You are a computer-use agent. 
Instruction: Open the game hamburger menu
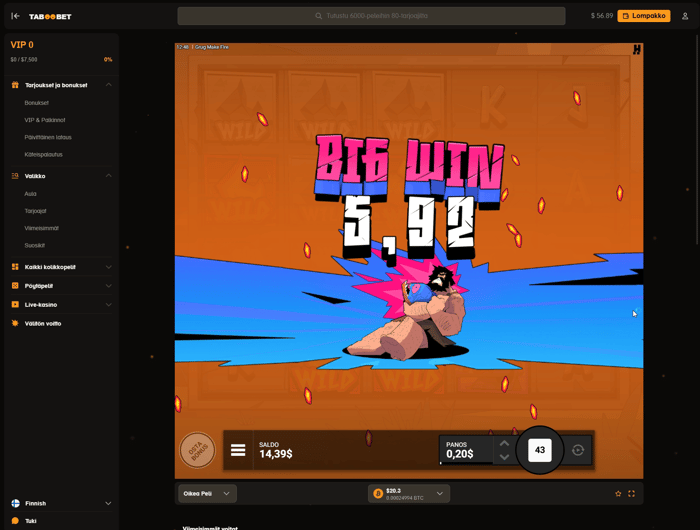point(238,450)
